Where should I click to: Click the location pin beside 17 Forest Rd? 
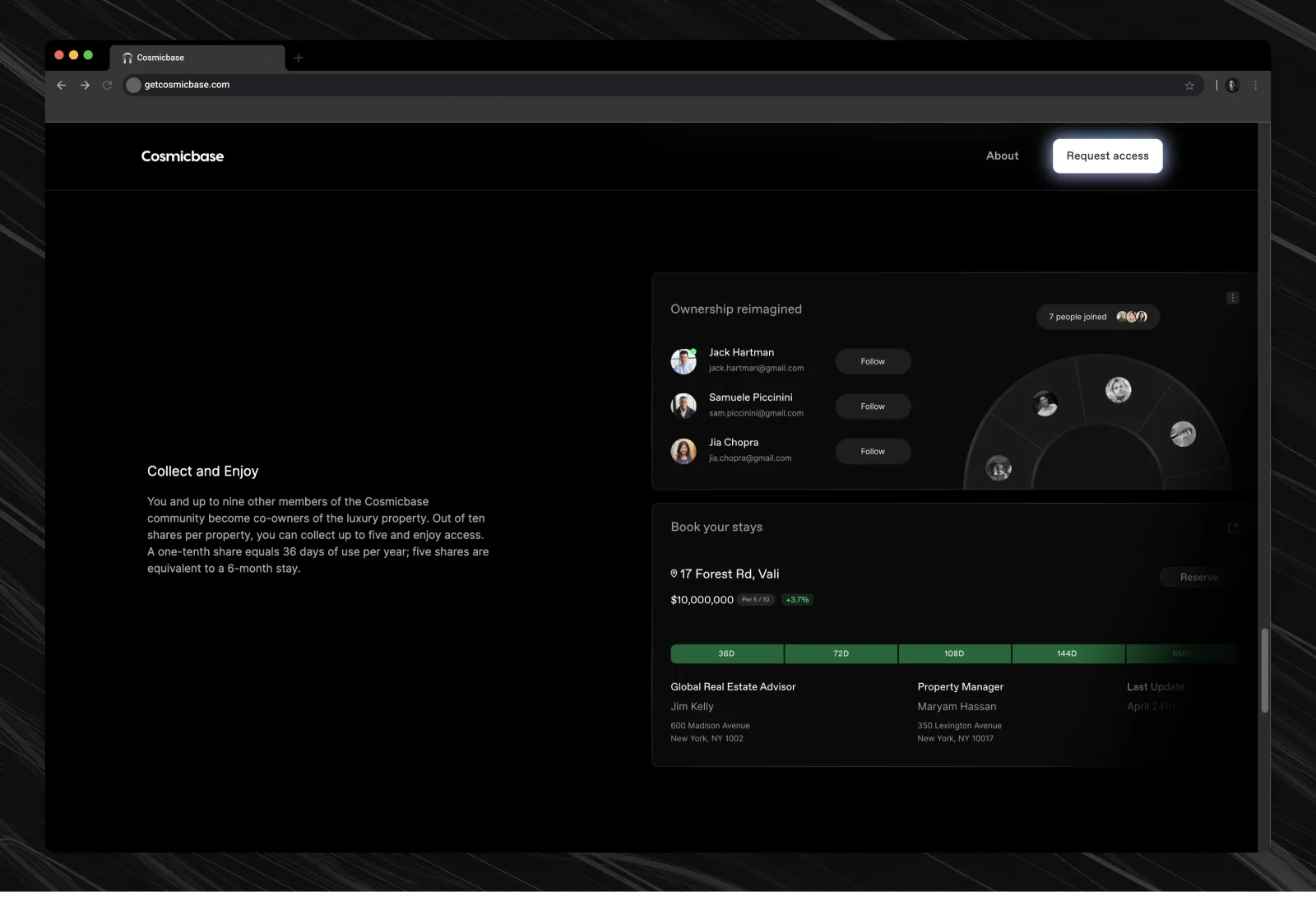[674, 574]
